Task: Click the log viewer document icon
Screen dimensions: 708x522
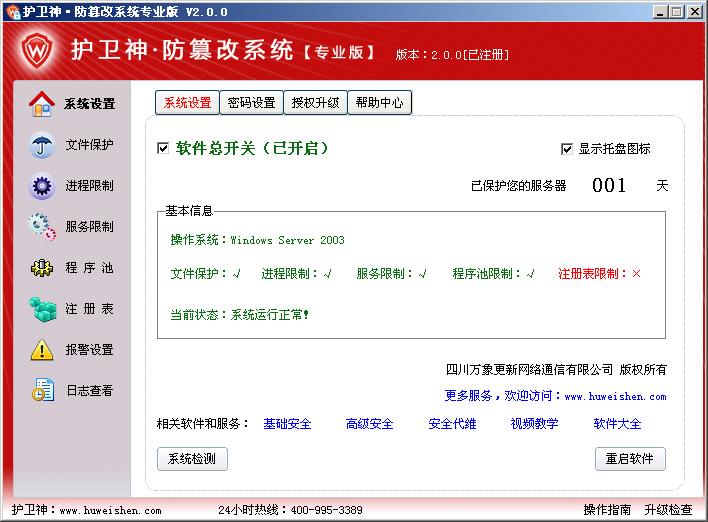Action: click(43, 390)
